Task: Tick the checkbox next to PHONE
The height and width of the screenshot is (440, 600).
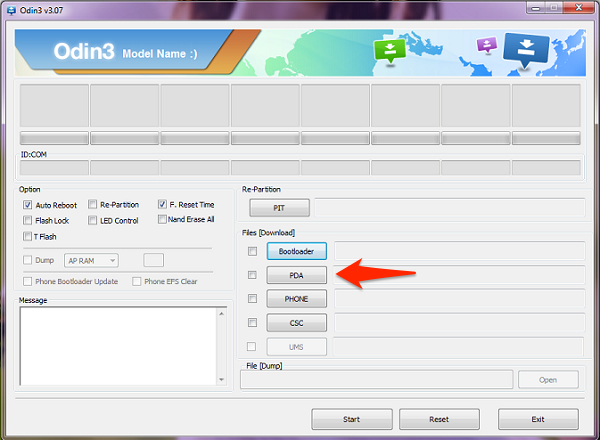Action: pyautogui.click(x=252, y=298)
